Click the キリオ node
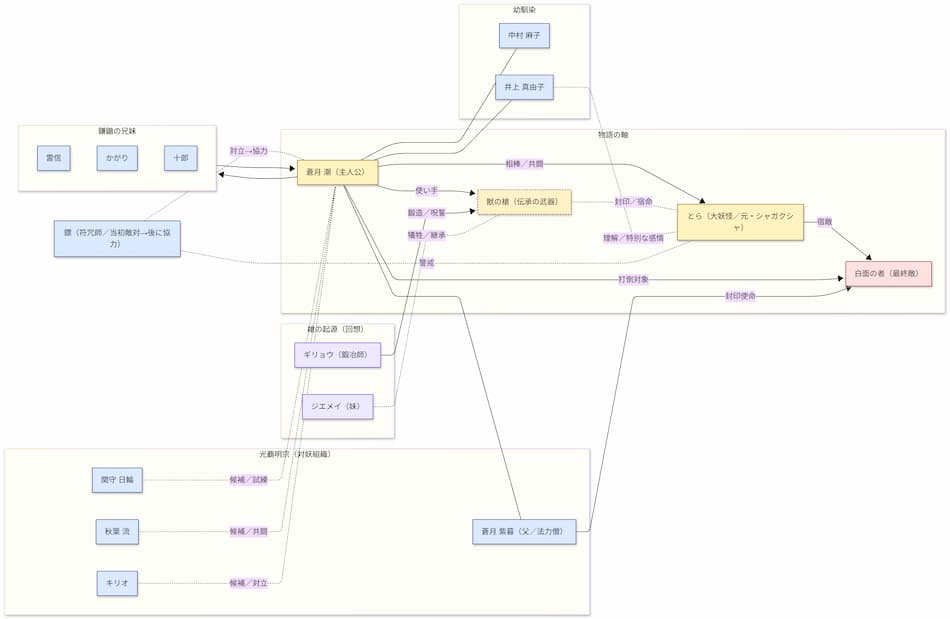950x619 pixels. pos(116,583)
